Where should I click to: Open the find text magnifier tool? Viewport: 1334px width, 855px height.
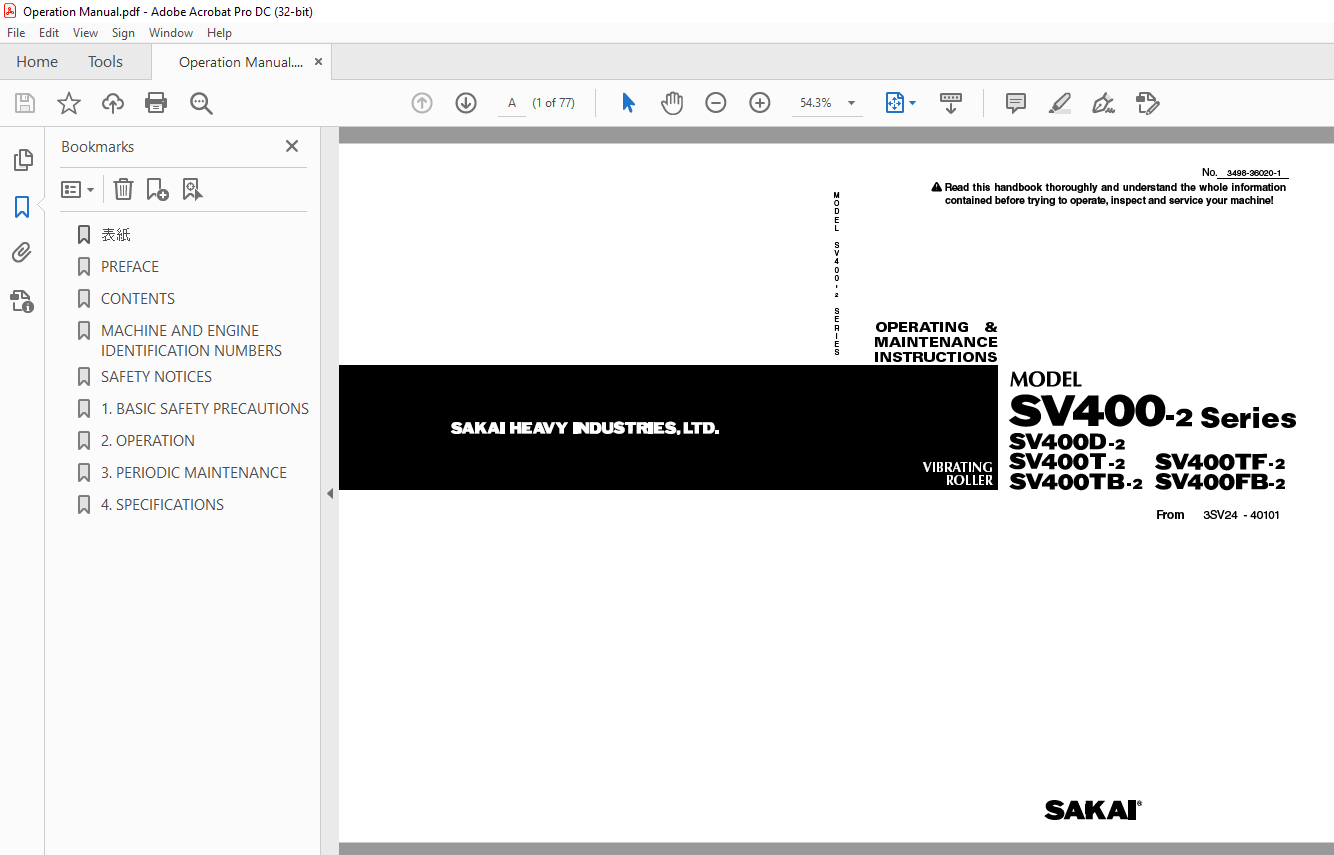[x=201, y=103]
